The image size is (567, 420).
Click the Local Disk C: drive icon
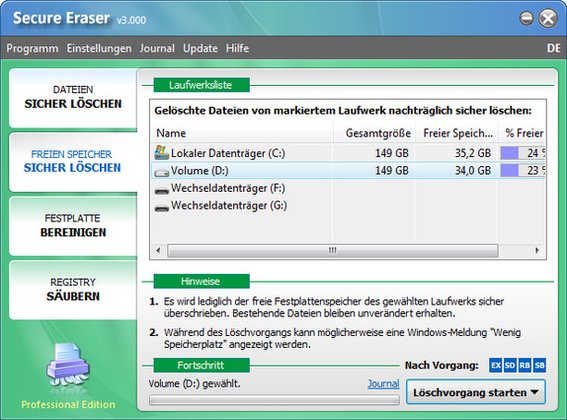click(162, 153)
